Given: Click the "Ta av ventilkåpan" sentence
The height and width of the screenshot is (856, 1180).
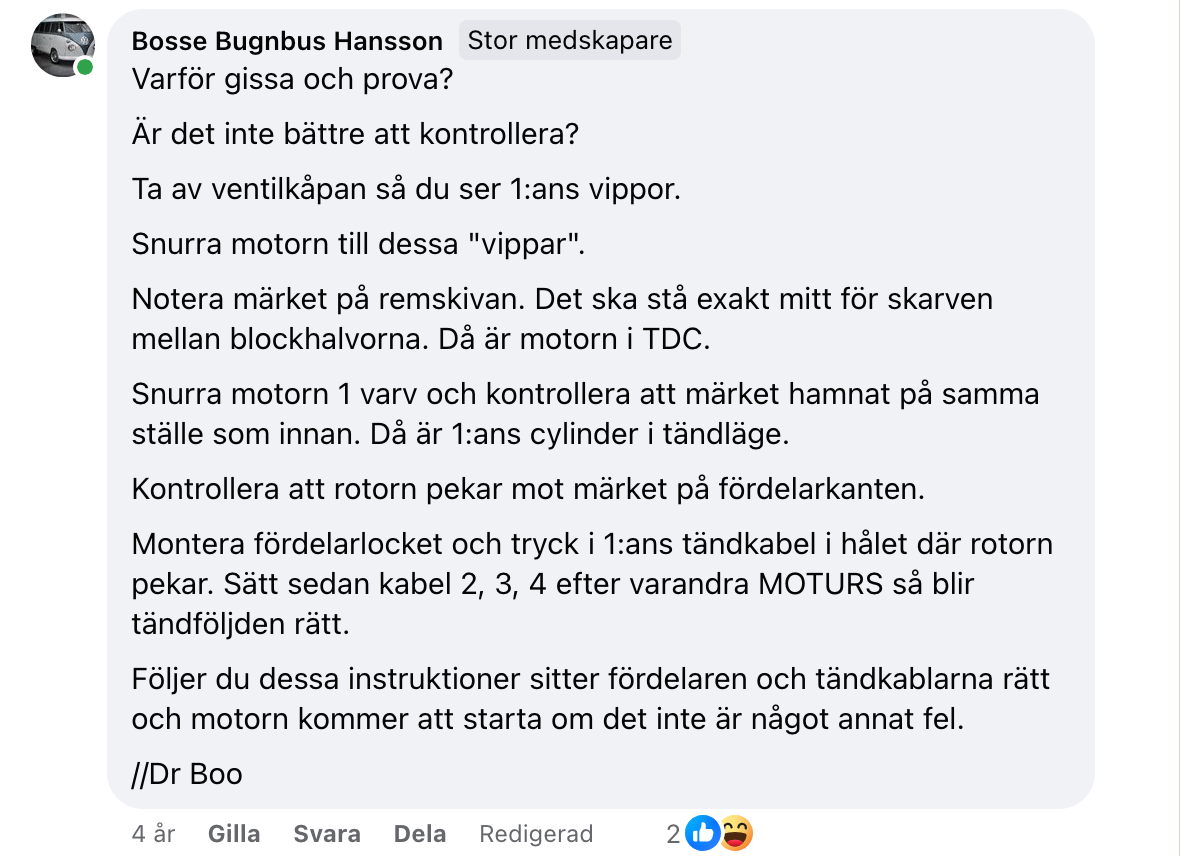Looking at the screenshot, I should pyautogui.click(x=406, y=188).
